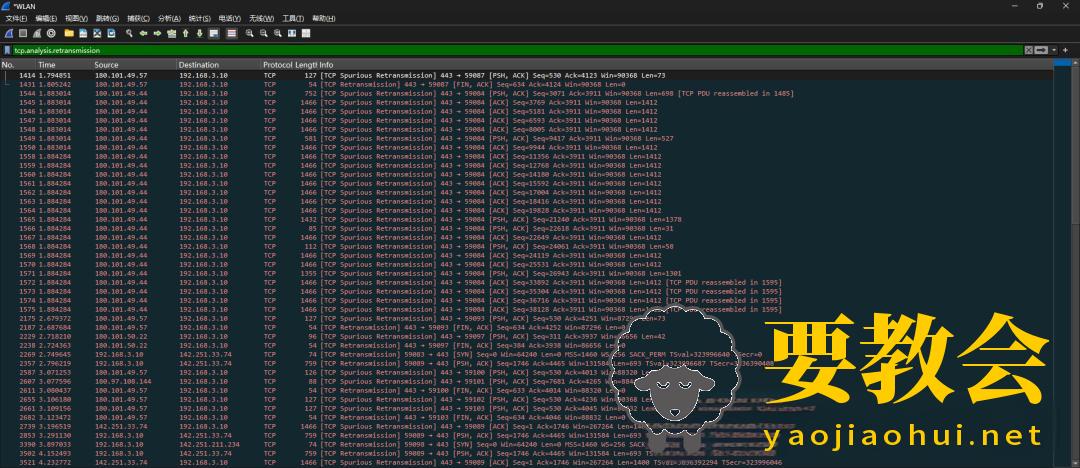Jump to the first packet

(185, 33)
